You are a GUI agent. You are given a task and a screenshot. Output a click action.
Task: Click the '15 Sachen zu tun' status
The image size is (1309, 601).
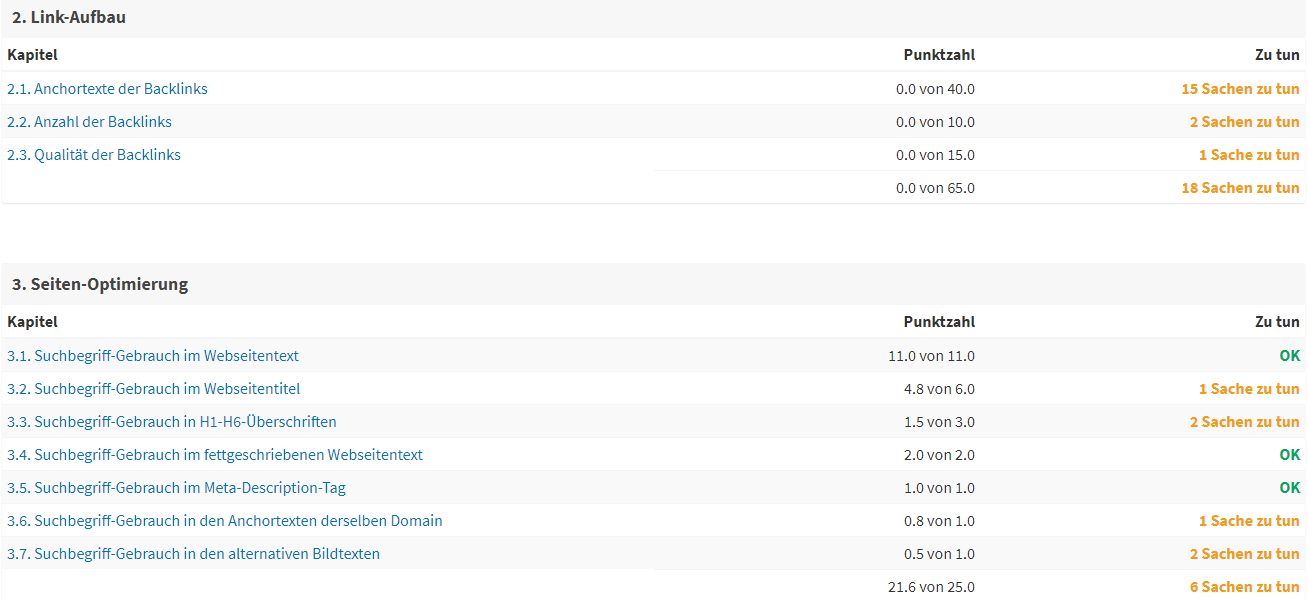(x=1240, y=89)
